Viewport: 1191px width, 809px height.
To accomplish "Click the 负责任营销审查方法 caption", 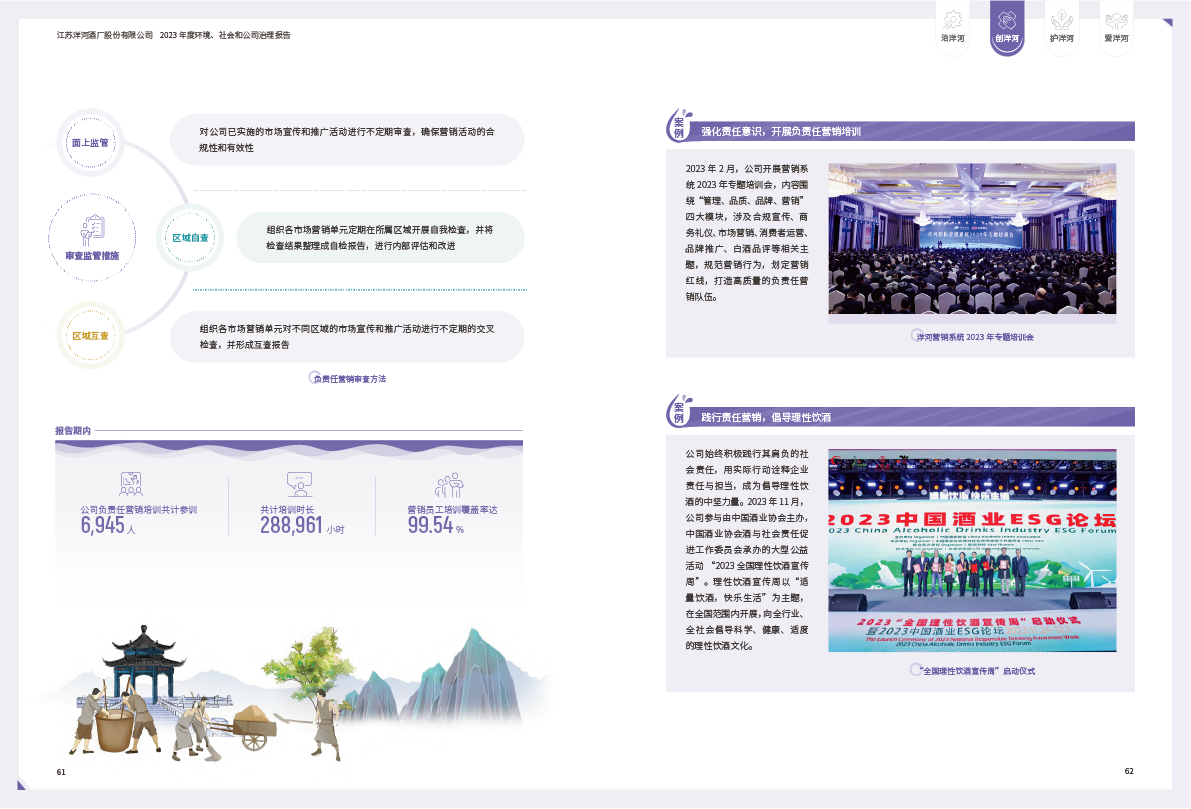I will coord(349,379).
